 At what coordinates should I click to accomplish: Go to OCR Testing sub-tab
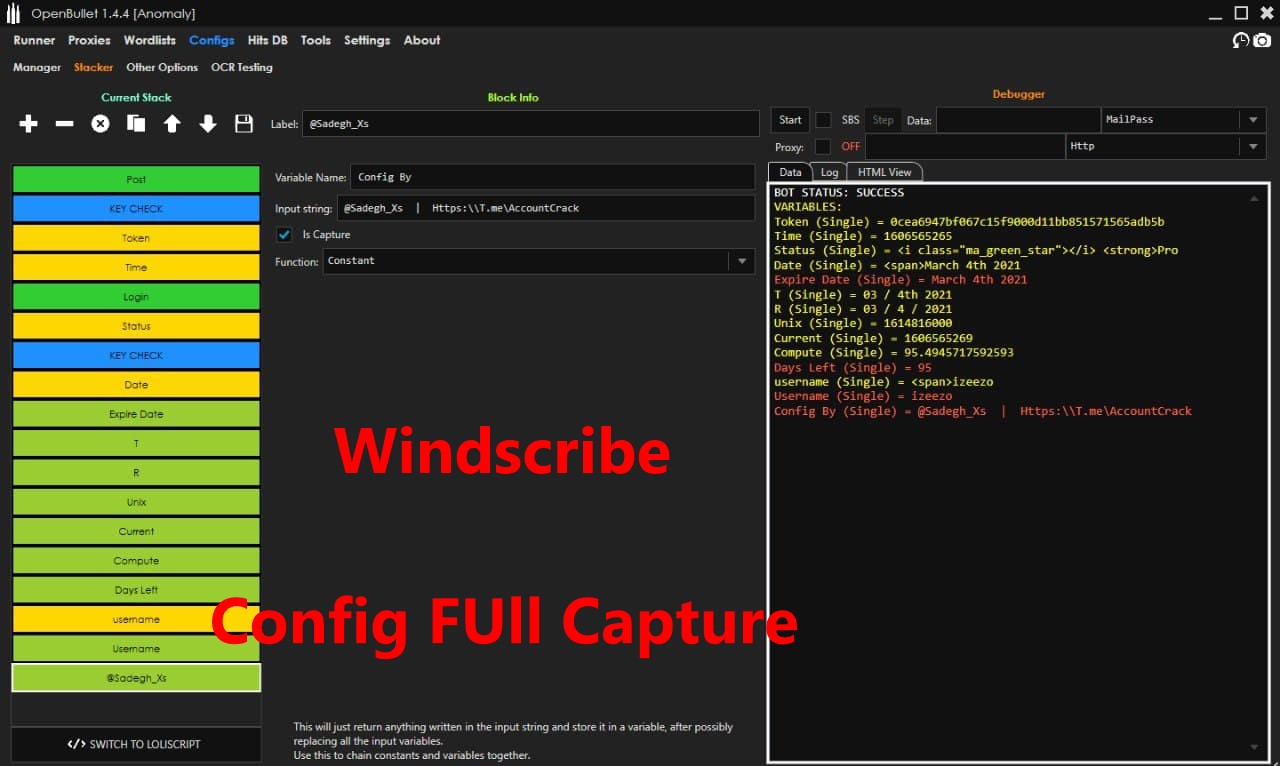click(242, 67)
